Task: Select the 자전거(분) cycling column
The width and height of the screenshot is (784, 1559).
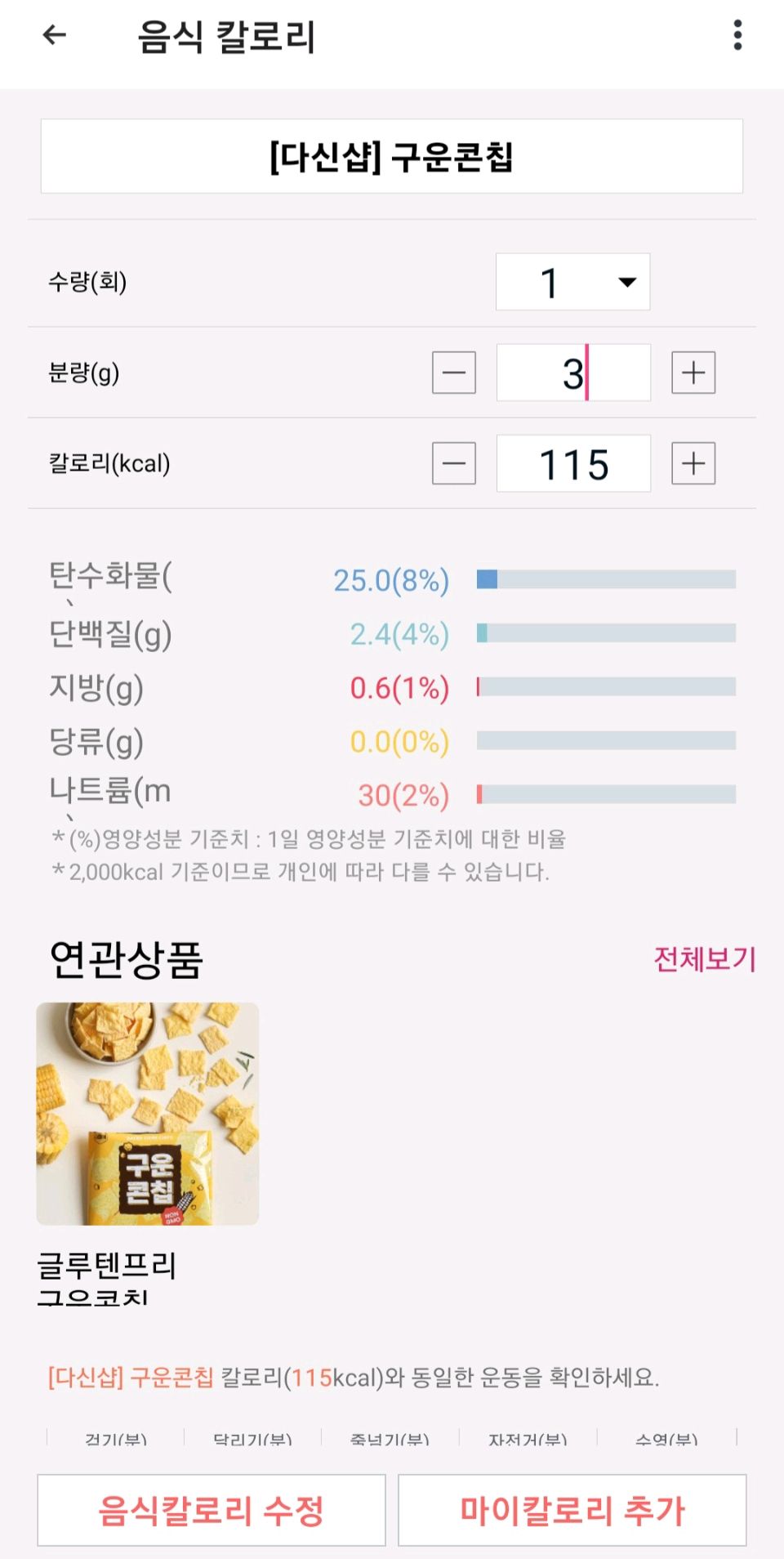Action: (x=528, y=1439)
